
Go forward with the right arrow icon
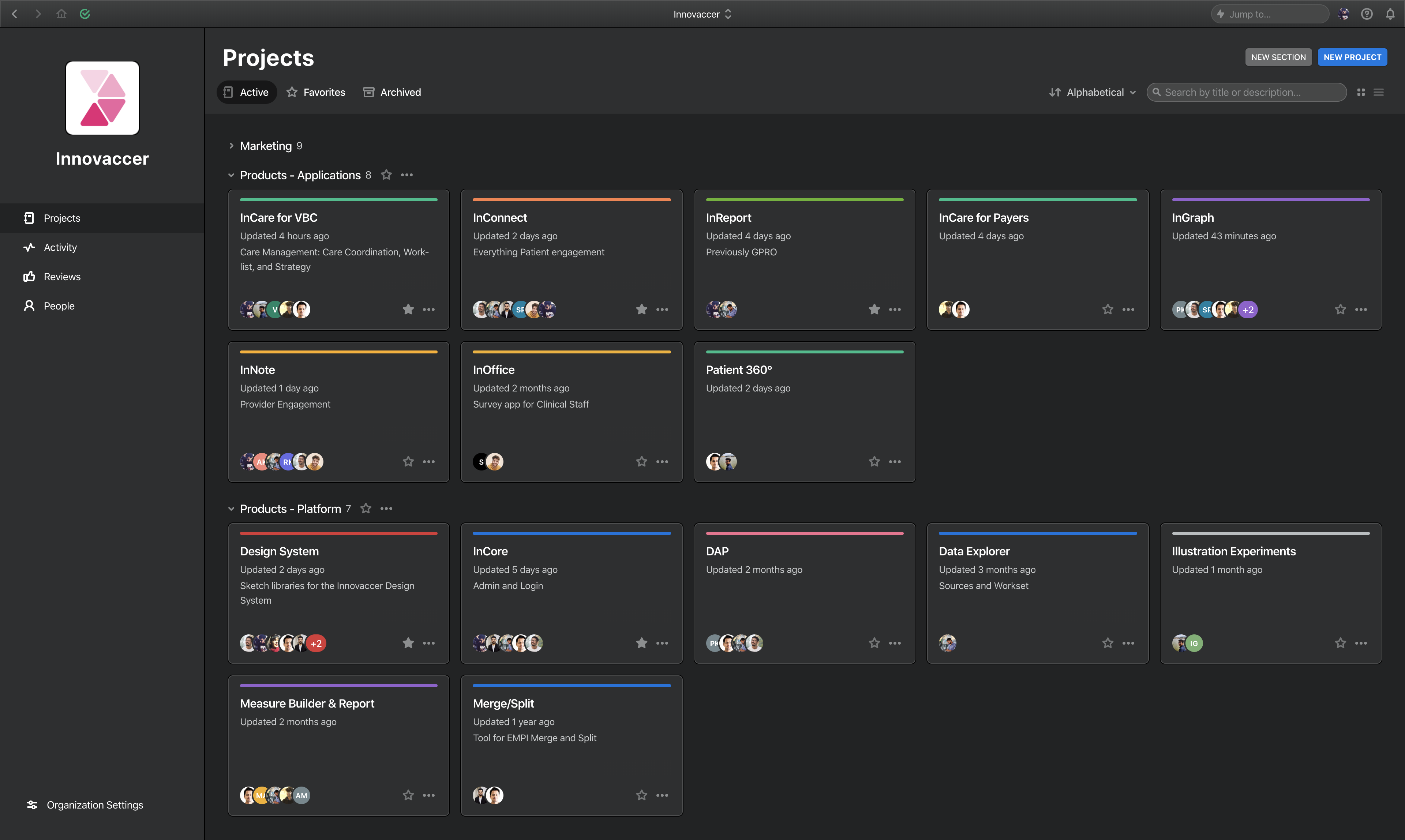coord(38,14)
